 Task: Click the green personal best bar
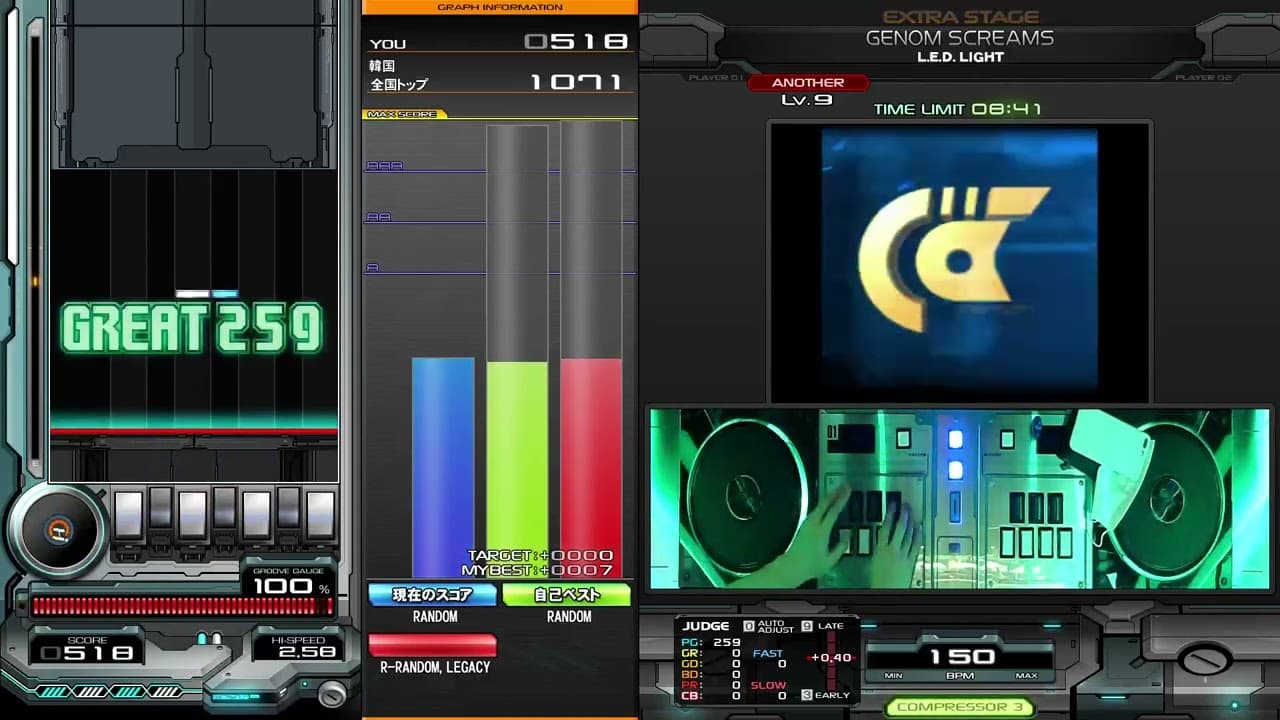(517, 470)
